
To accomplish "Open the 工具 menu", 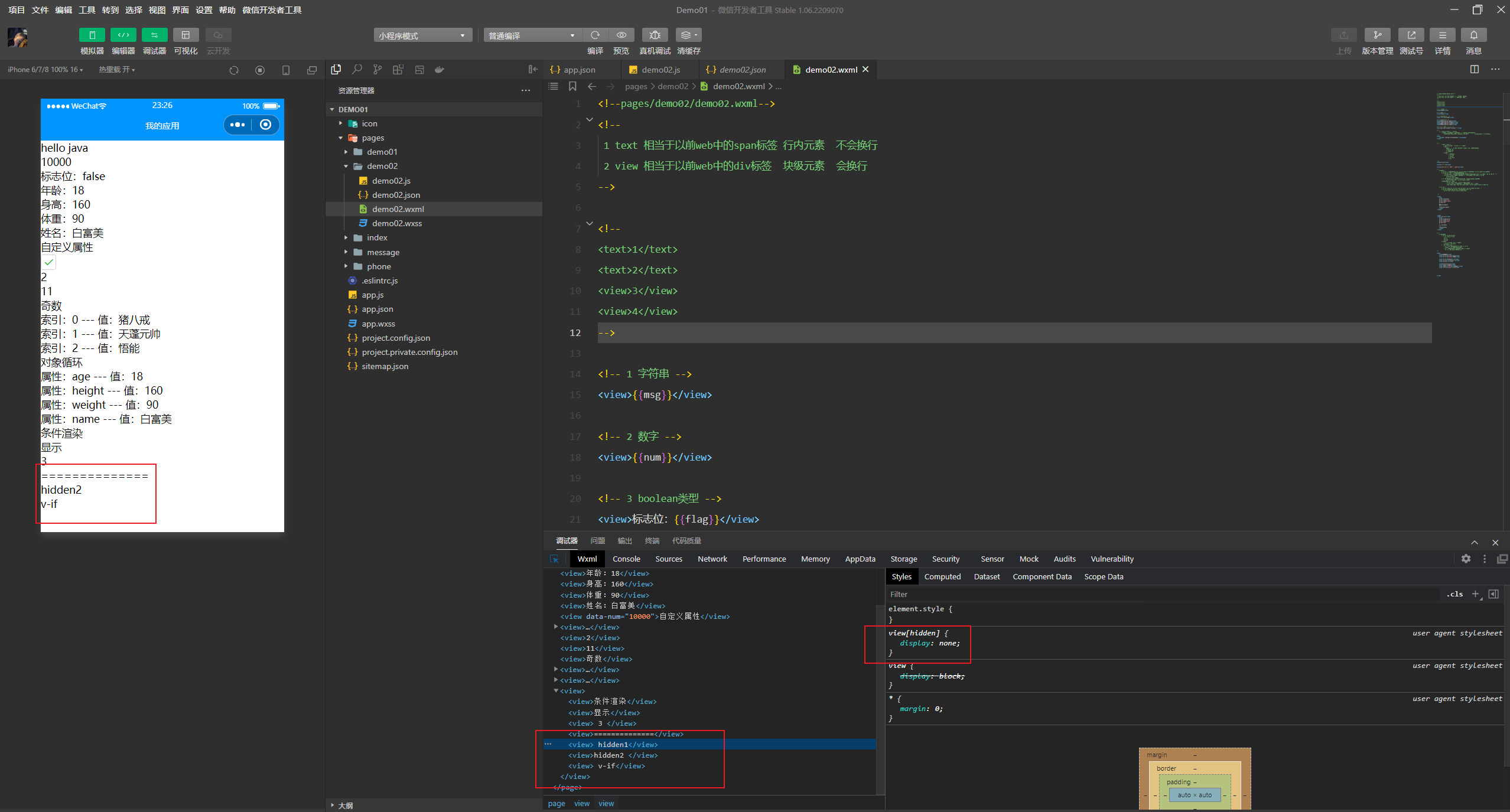I will pos(87,10).
